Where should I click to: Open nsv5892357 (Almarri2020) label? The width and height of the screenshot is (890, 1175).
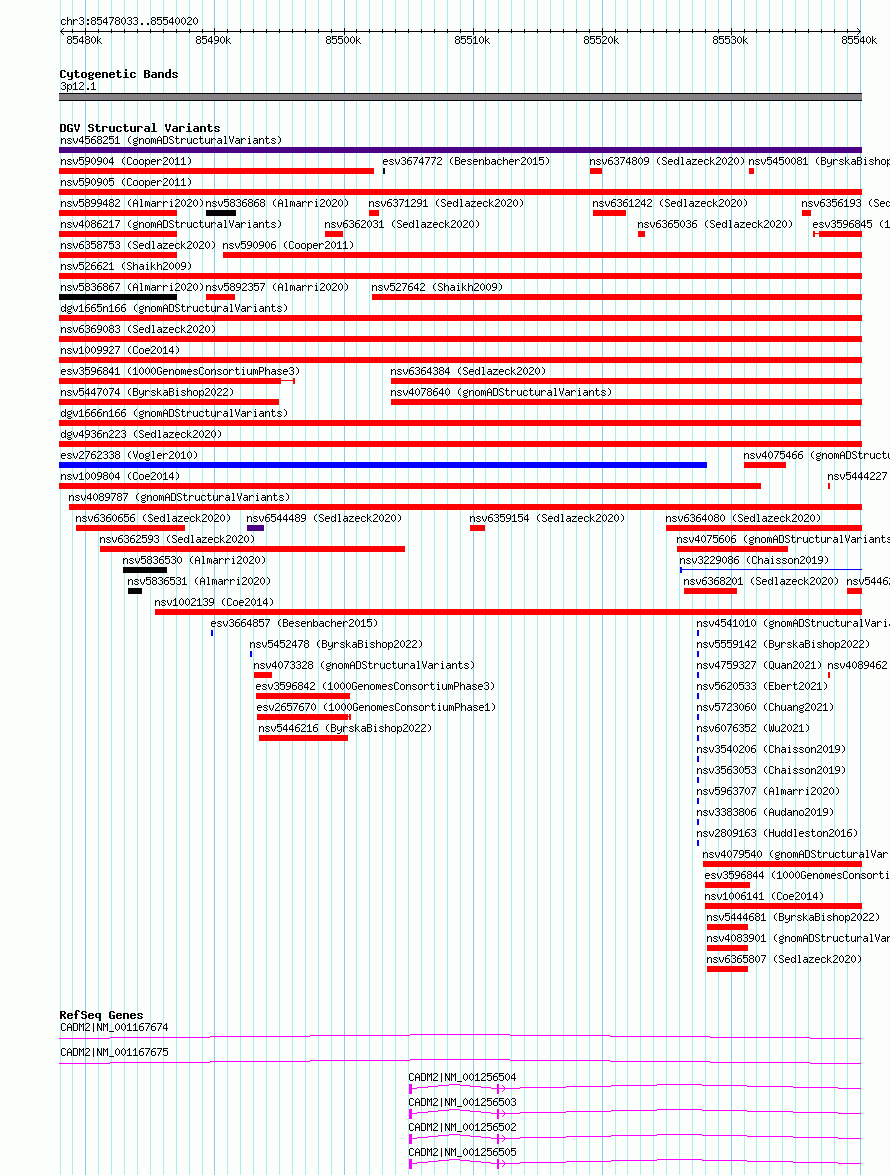[277, 287]
